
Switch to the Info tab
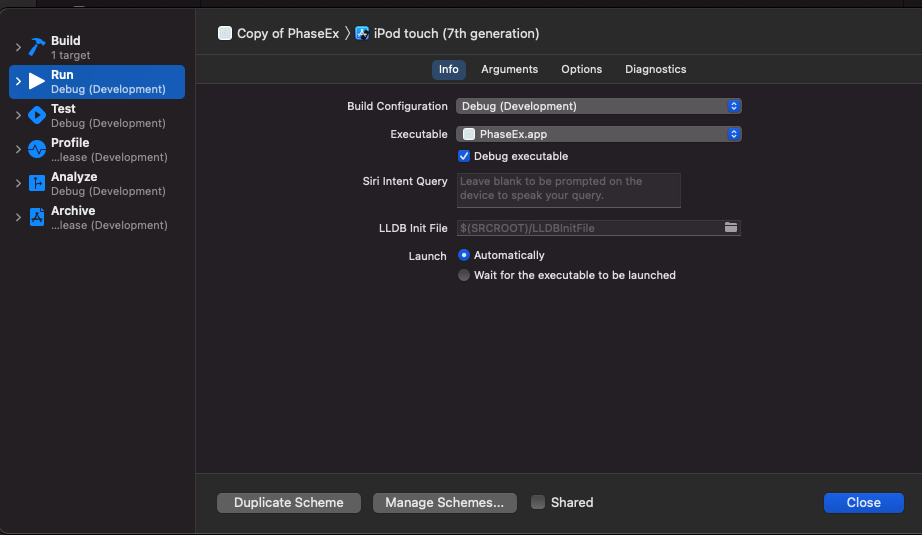click(x=449, y=69)
